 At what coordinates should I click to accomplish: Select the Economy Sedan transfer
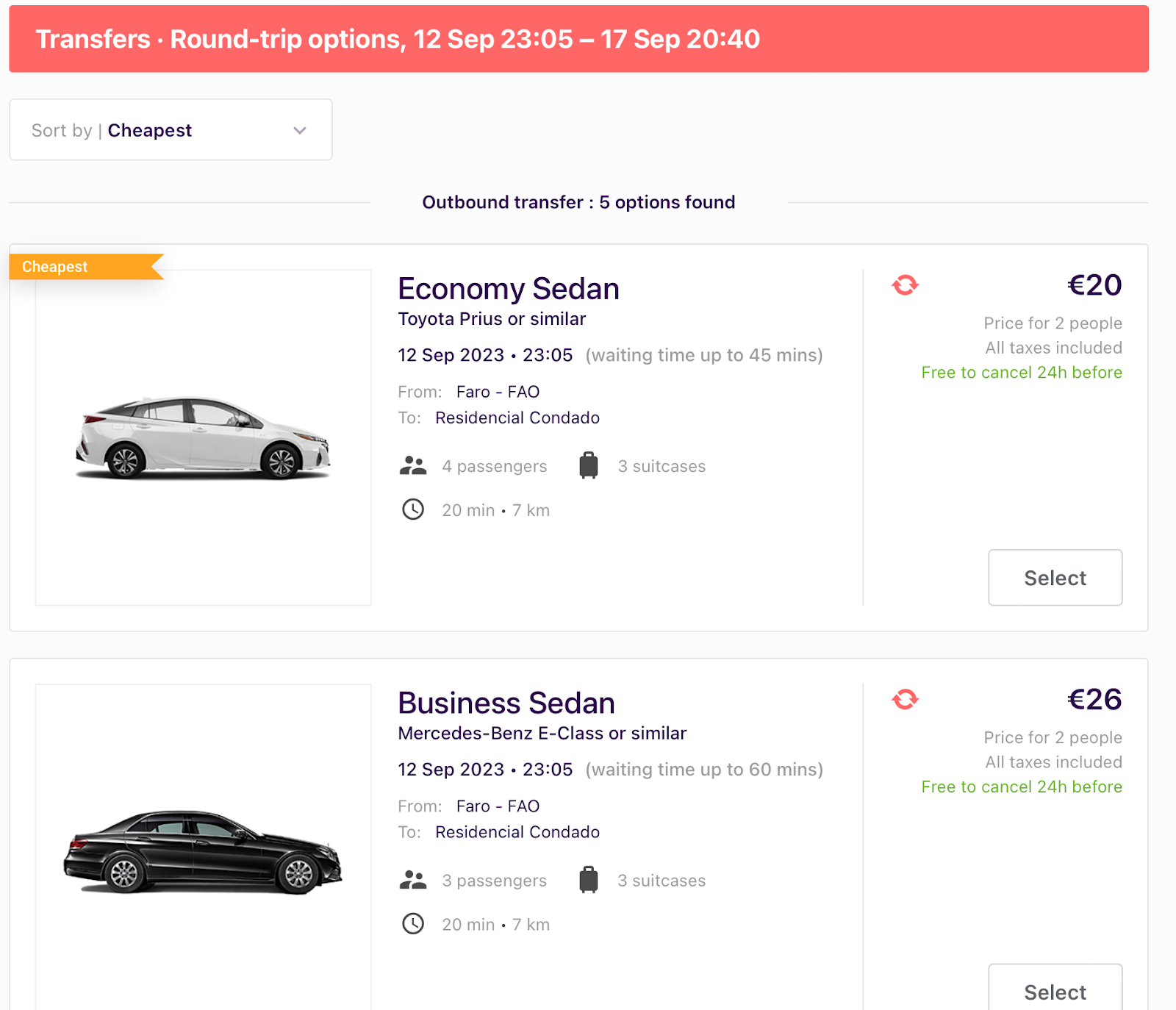(x=1055, y=578)
